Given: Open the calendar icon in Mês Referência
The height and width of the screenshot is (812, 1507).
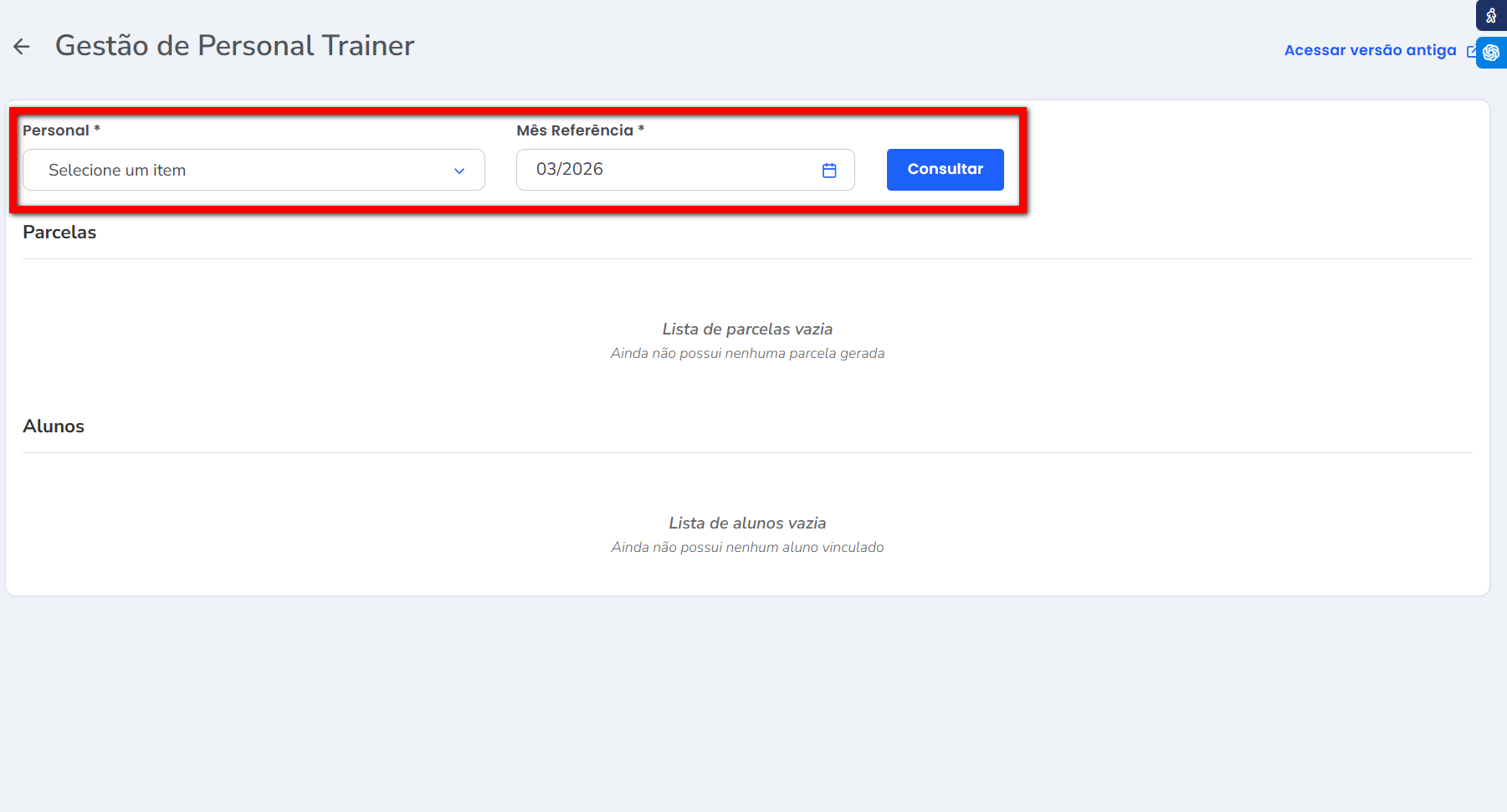Looking at the screenshot, I should click(828, 171).
